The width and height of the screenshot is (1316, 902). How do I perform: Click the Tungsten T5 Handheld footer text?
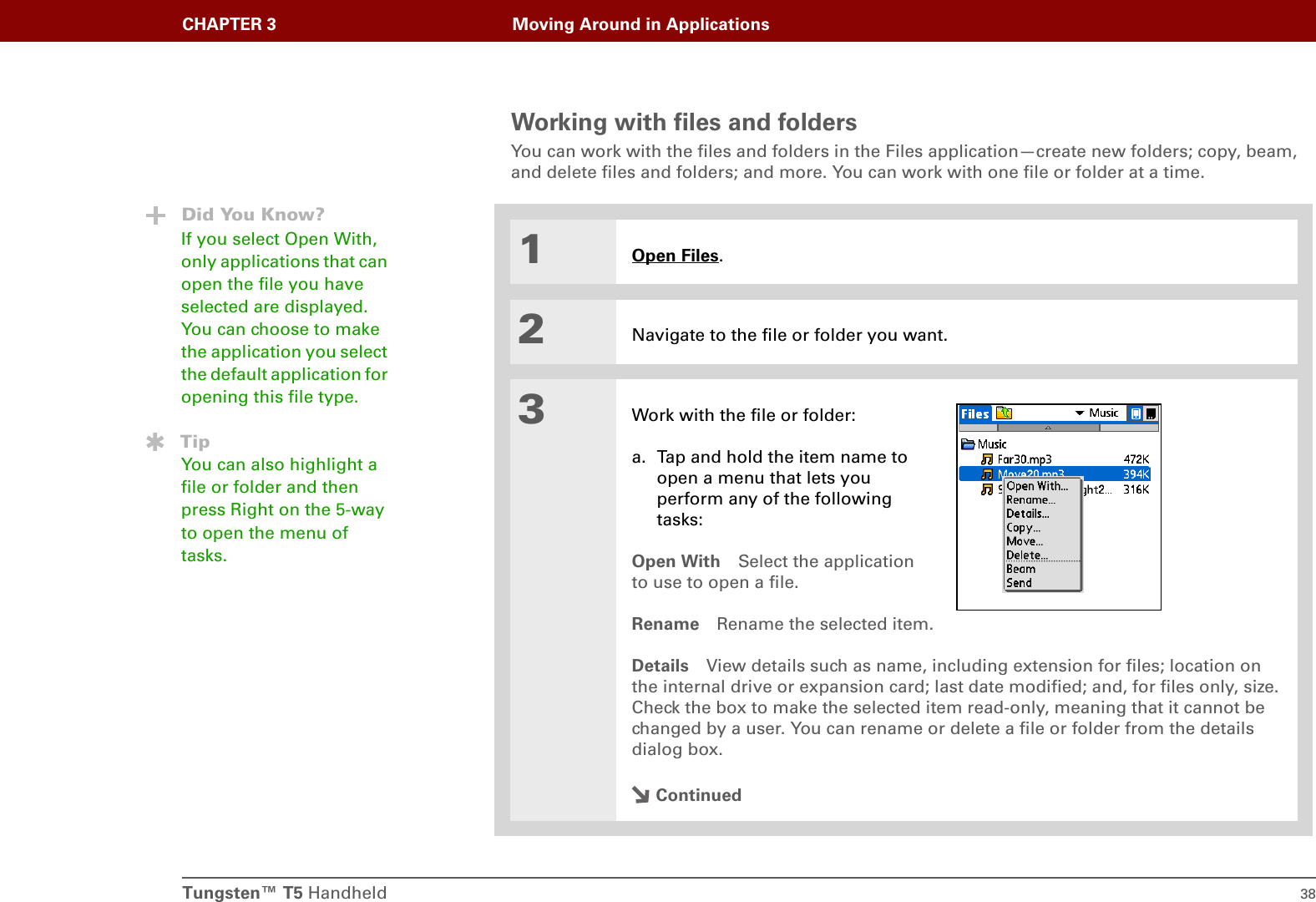[285, 893]
